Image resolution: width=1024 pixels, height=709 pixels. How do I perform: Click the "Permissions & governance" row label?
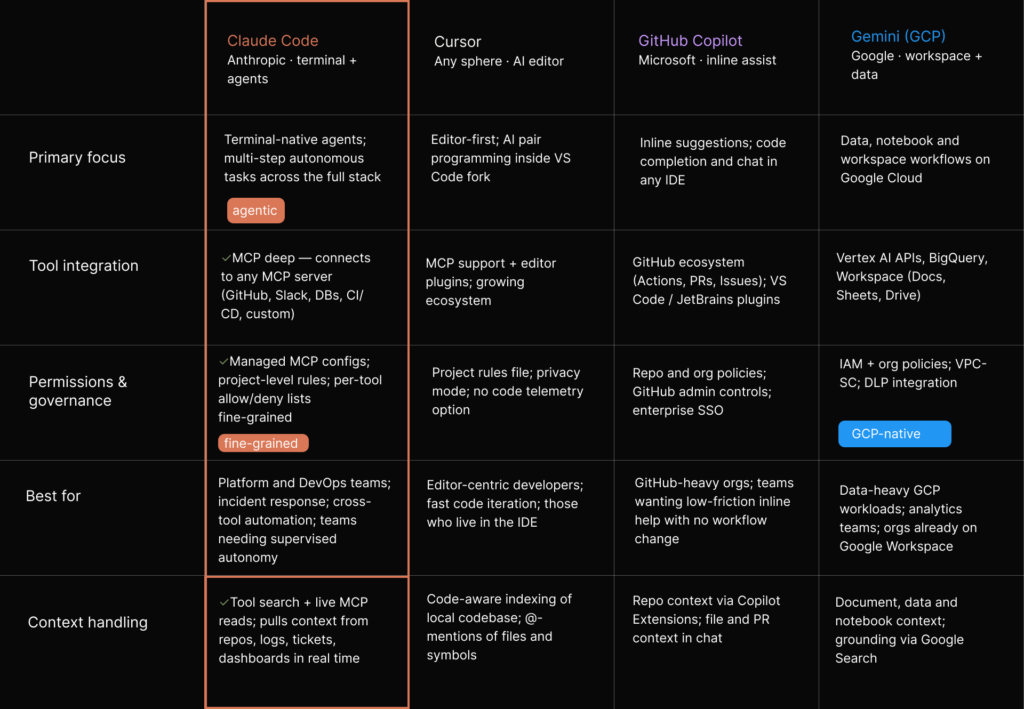(x=78, y=391)
